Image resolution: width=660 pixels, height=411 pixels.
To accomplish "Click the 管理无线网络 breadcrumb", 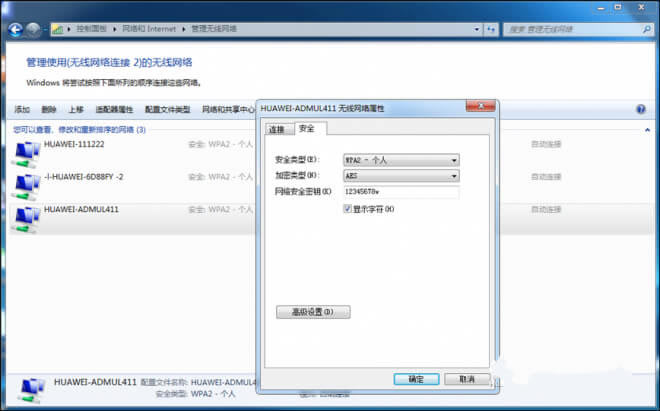I will (214, 29).
